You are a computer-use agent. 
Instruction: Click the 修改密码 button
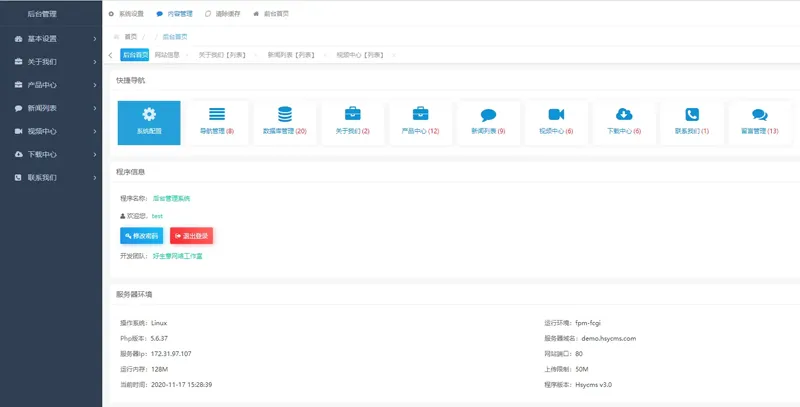point(141,235)
